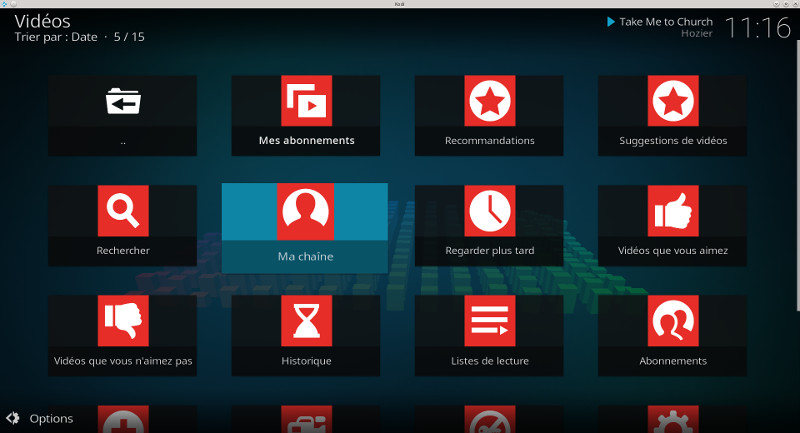The image size is (800, 433).
Task: Click the red plus tile at bottom
Action: tap(122, 420)
